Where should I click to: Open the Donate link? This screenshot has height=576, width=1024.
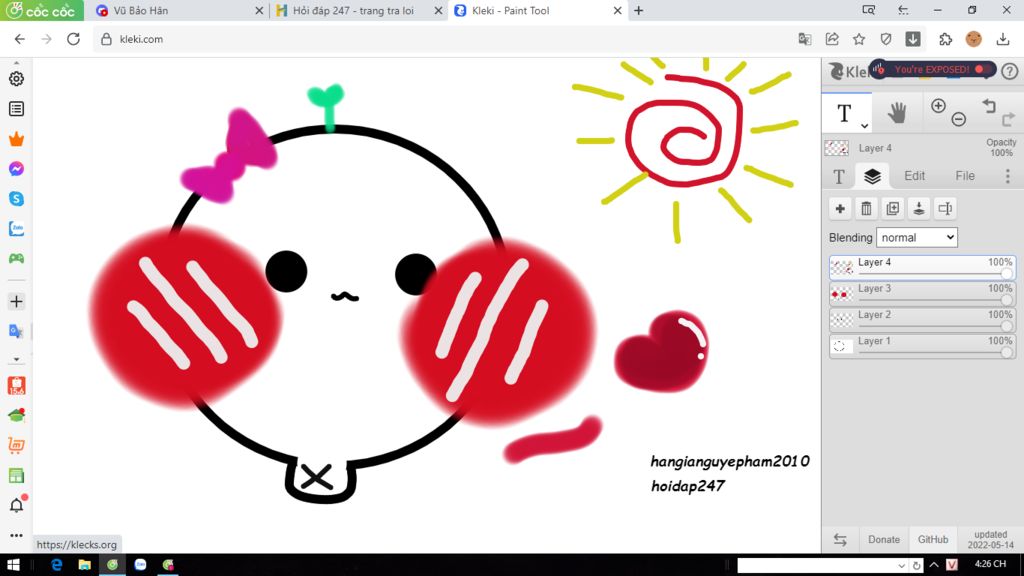click(x=884, y=539)
